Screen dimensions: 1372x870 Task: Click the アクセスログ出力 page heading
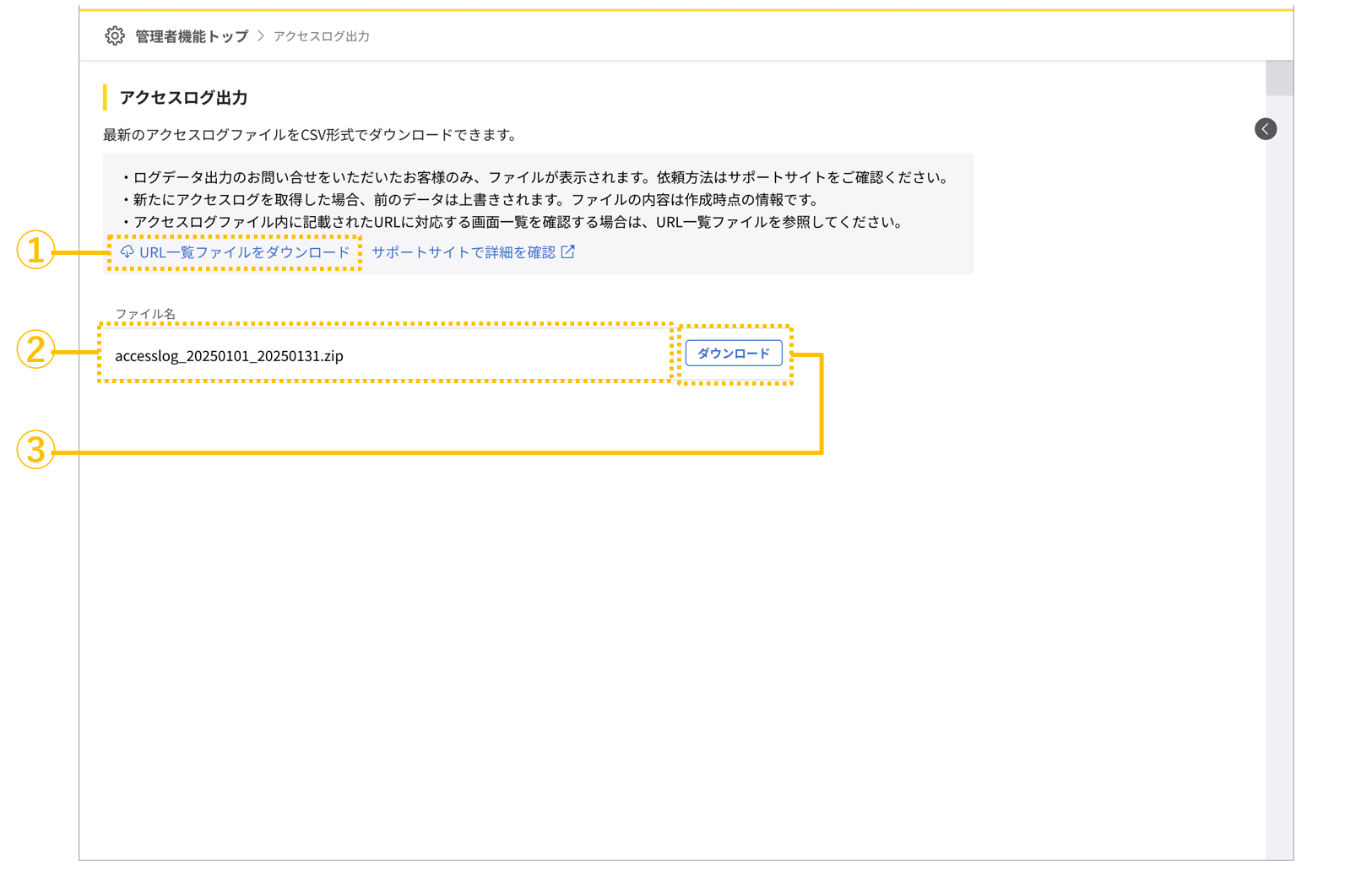click(182, 97)
